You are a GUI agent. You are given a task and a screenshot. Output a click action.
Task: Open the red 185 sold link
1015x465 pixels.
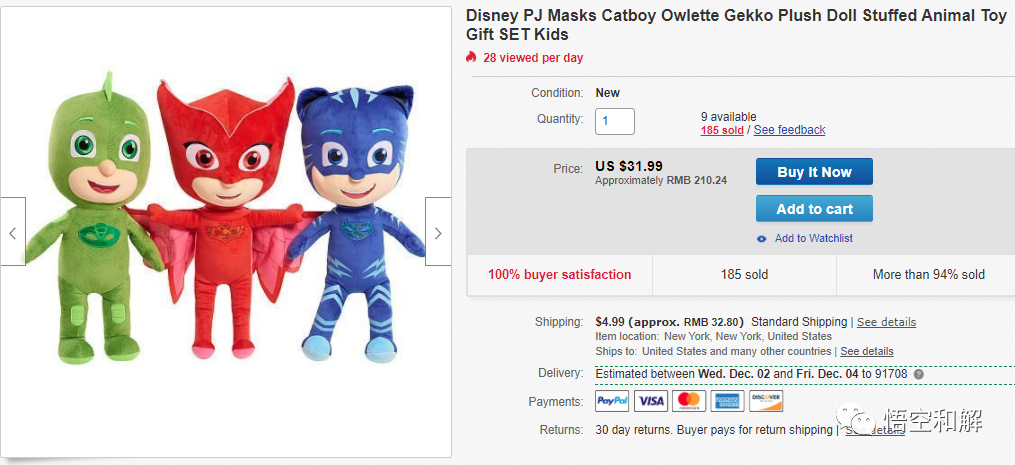[722, 130]
